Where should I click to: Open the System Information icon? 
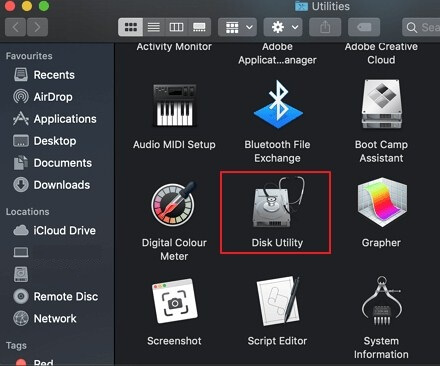[x=382, y=301]
